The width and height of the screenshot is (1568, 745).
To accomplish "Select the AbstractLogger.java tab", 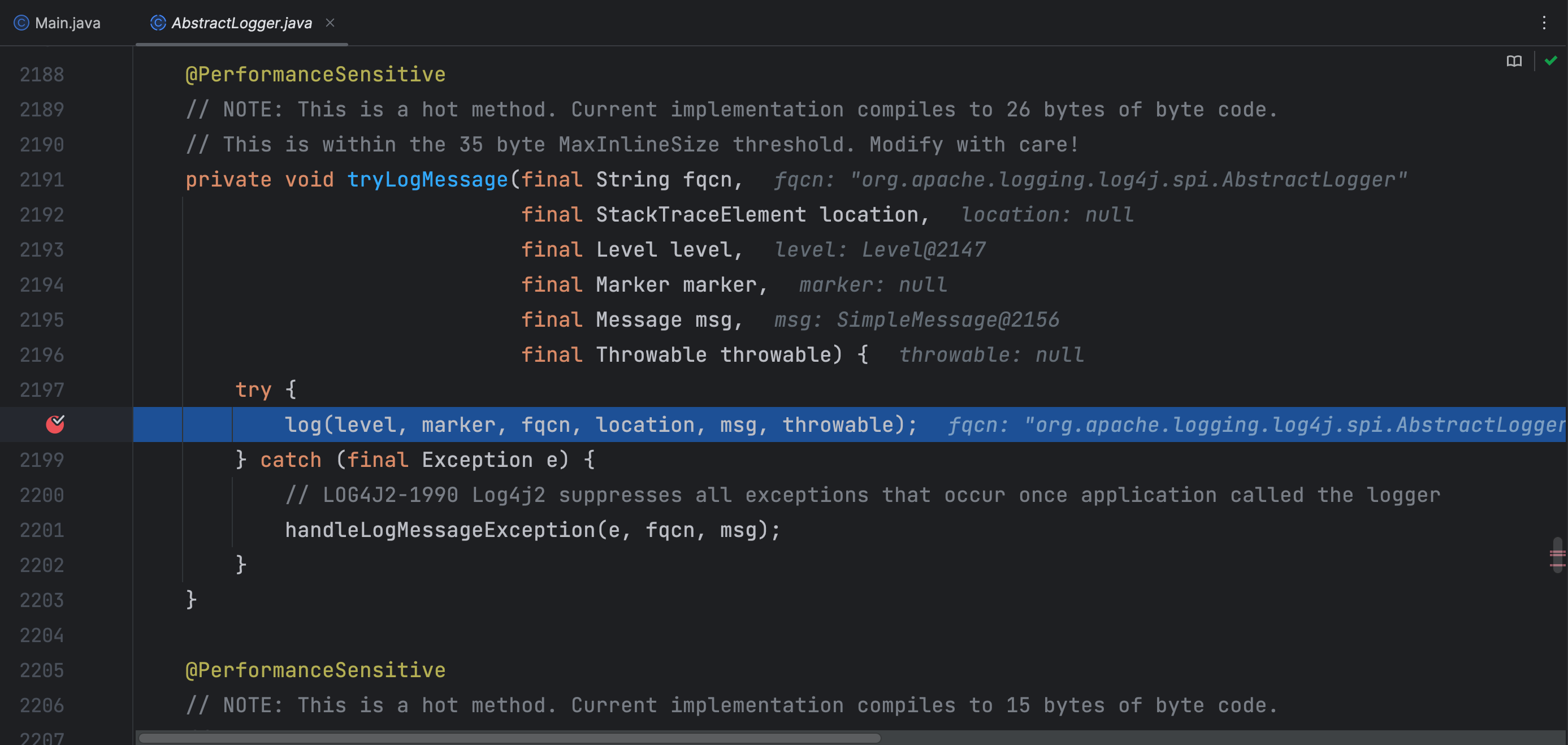I will (241, 23).
